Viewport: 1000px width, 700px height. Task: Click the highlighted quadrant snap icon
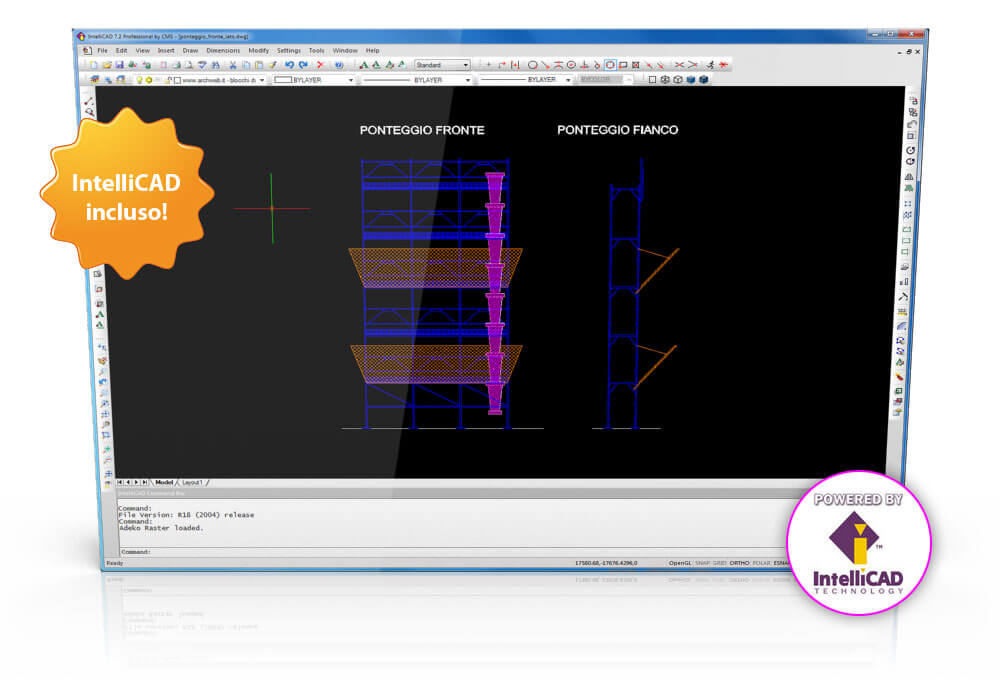click(x=610, y=65)
